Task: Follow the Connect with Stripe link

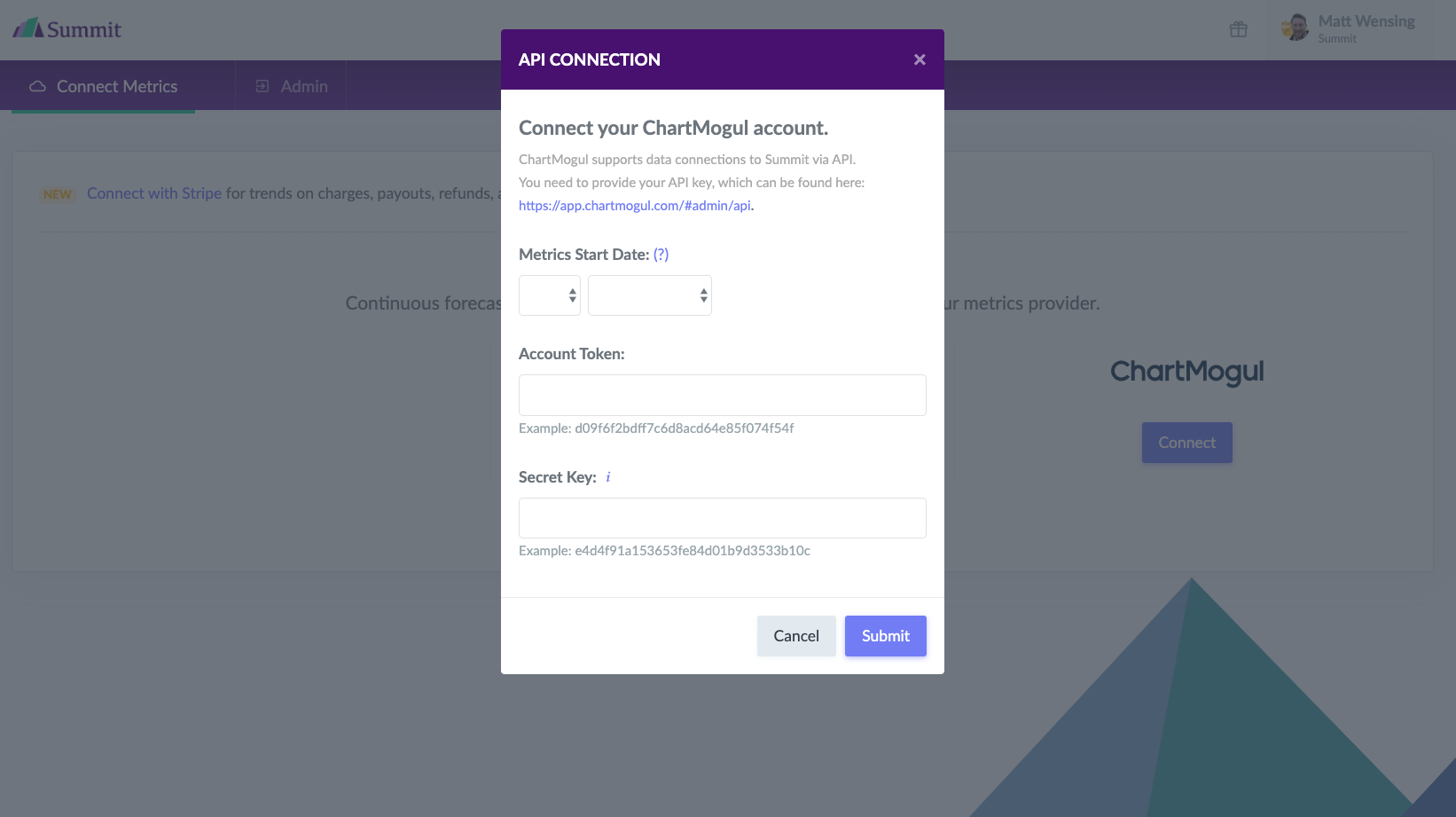Action: 154,193
